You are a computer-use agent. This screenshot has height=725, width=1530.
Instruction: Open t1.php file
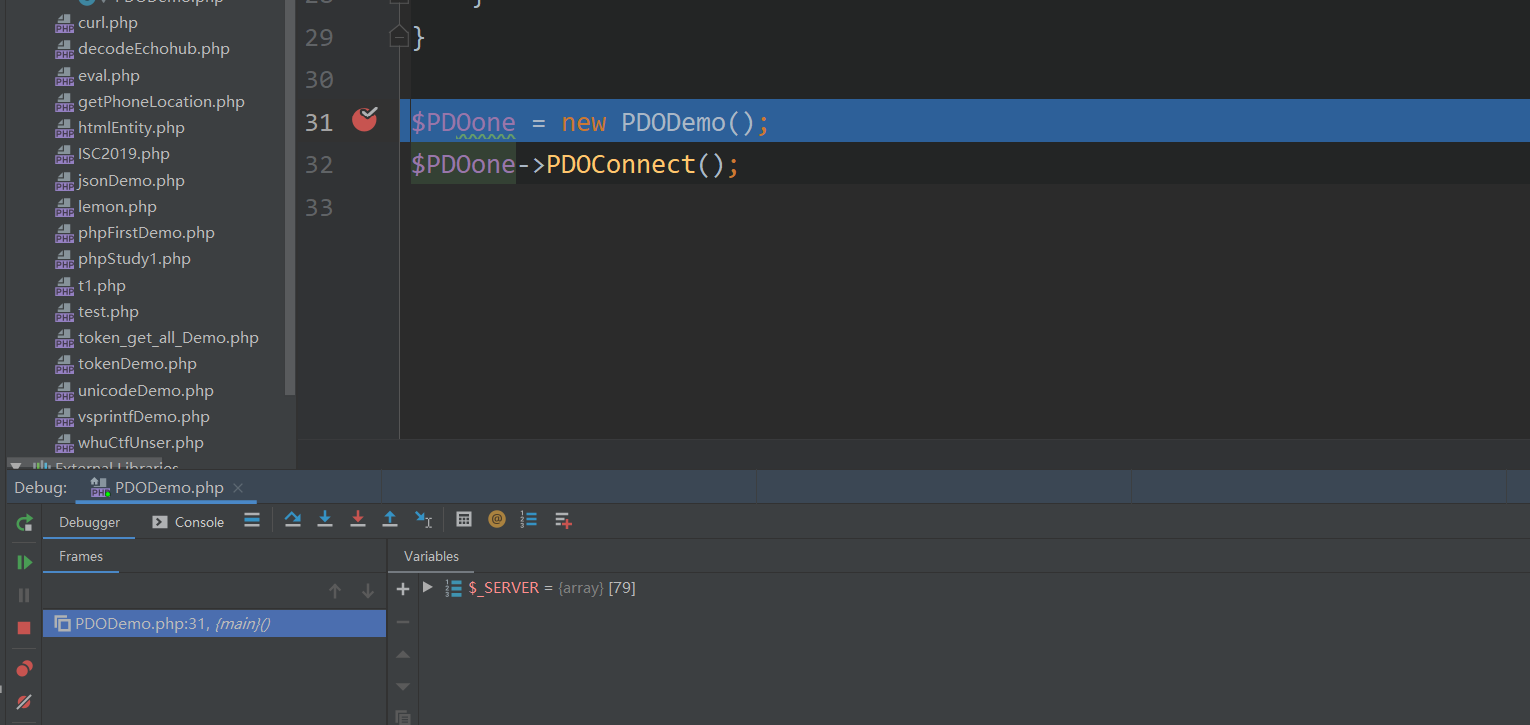click(x=90, y=286)
